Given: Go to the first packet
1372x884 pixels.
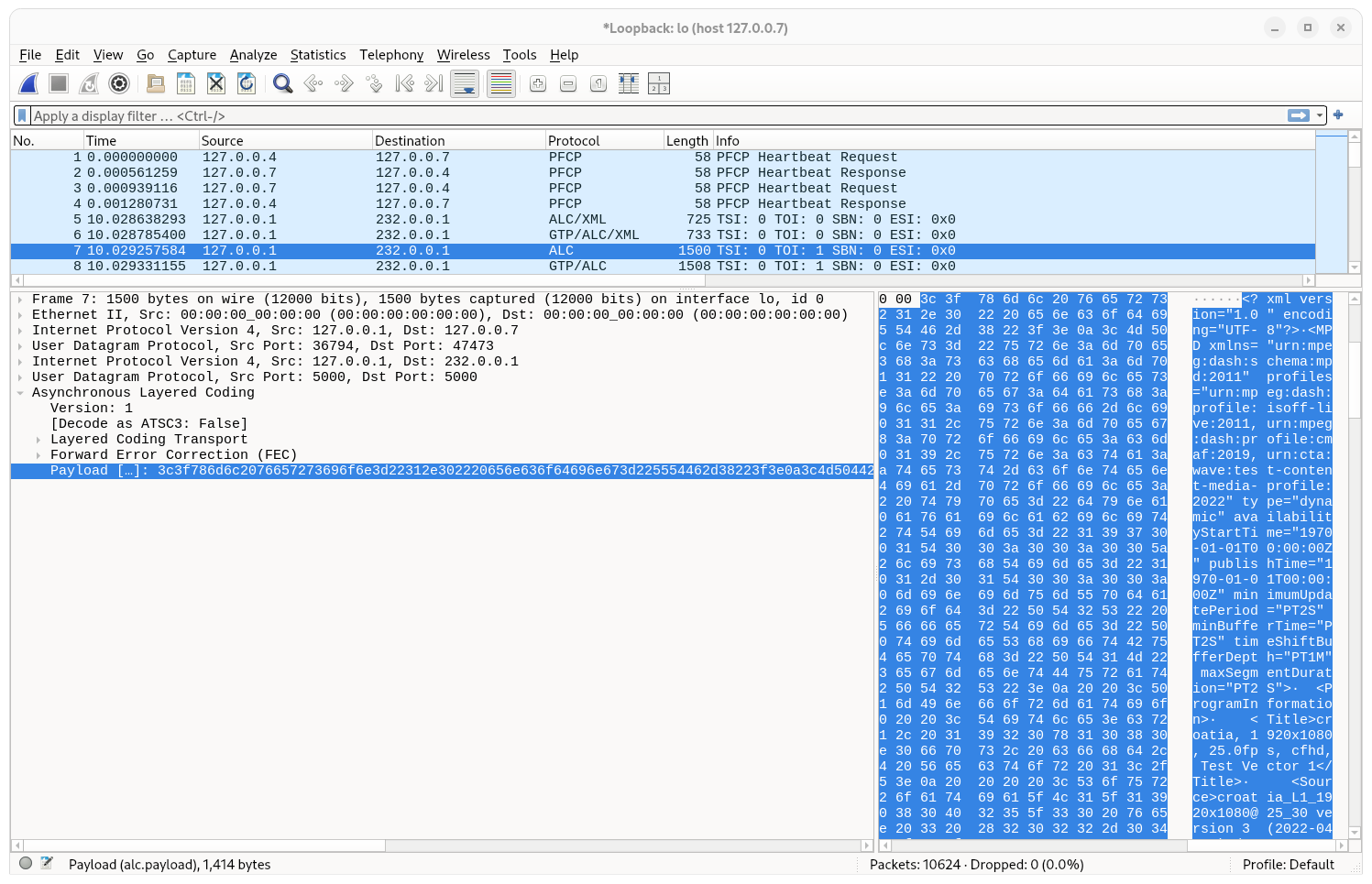Looking at the screenshot, I should pyautogui.click(x=403, y=83).
